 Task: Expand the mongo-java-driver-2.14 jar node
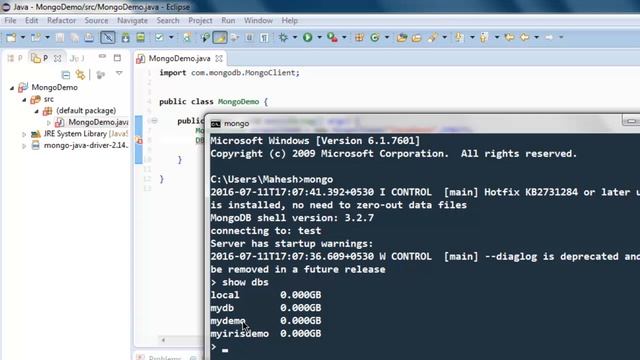[x=24, y=146]
